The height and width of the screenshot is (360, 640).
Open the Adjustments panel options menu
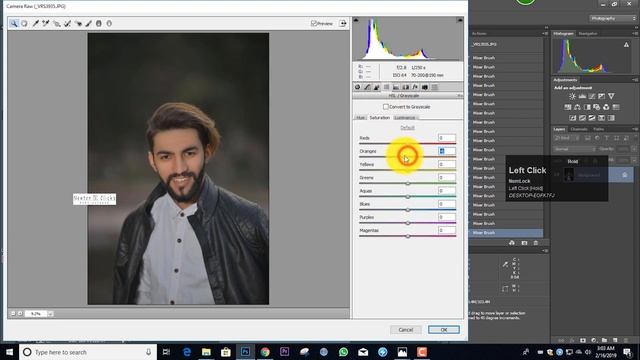[x=635, y=80]
